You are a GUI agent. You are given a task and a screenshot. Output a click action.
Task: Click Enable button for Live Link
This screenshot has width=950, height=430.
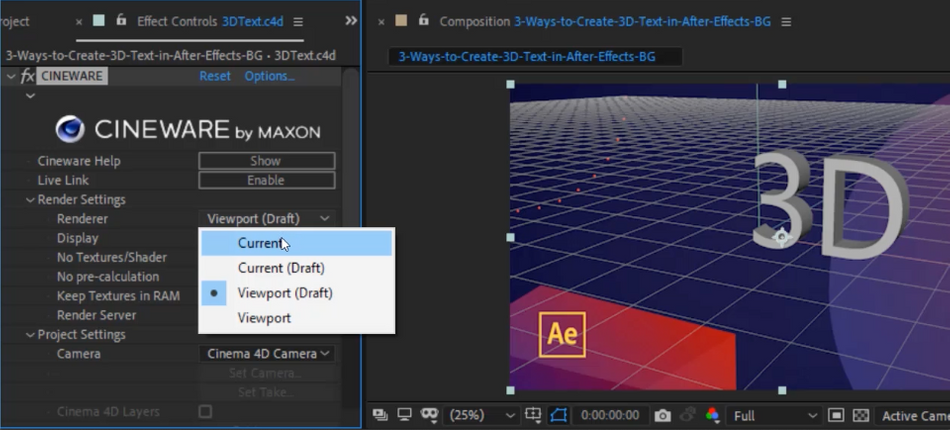point(267,180)
